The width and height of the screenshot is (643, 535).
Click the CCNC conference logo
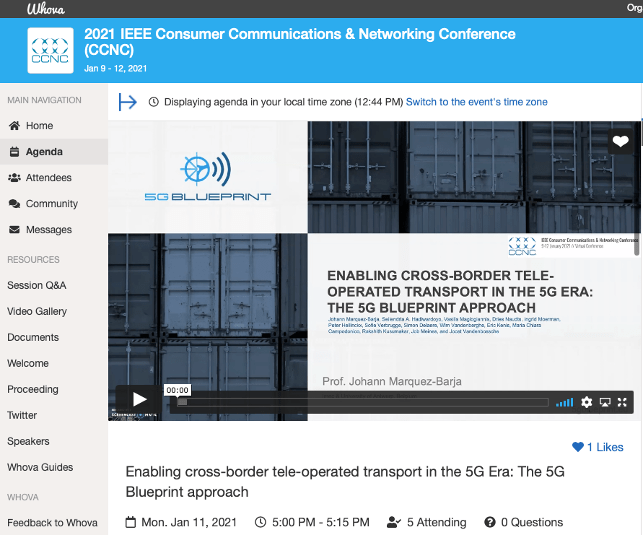click(x=50, y=48)
